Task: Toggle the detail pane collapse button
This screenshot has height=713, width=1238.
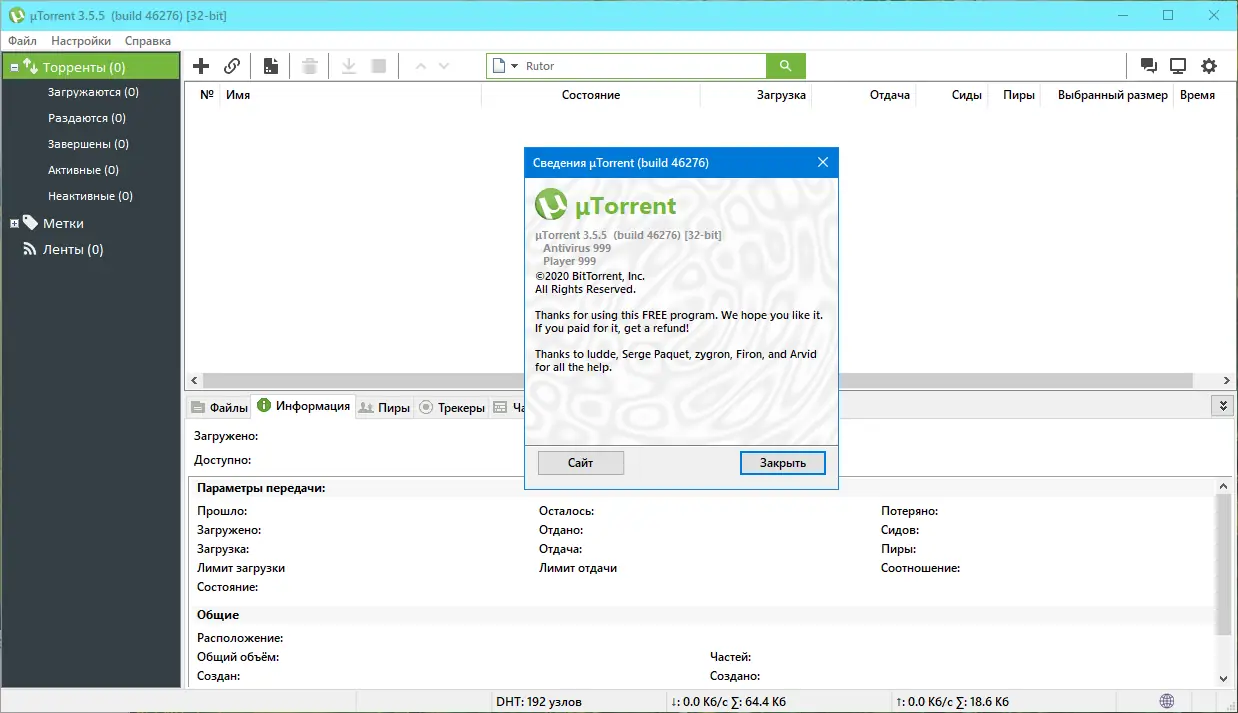Action: pyautogui.click(x=1221, y=405)
